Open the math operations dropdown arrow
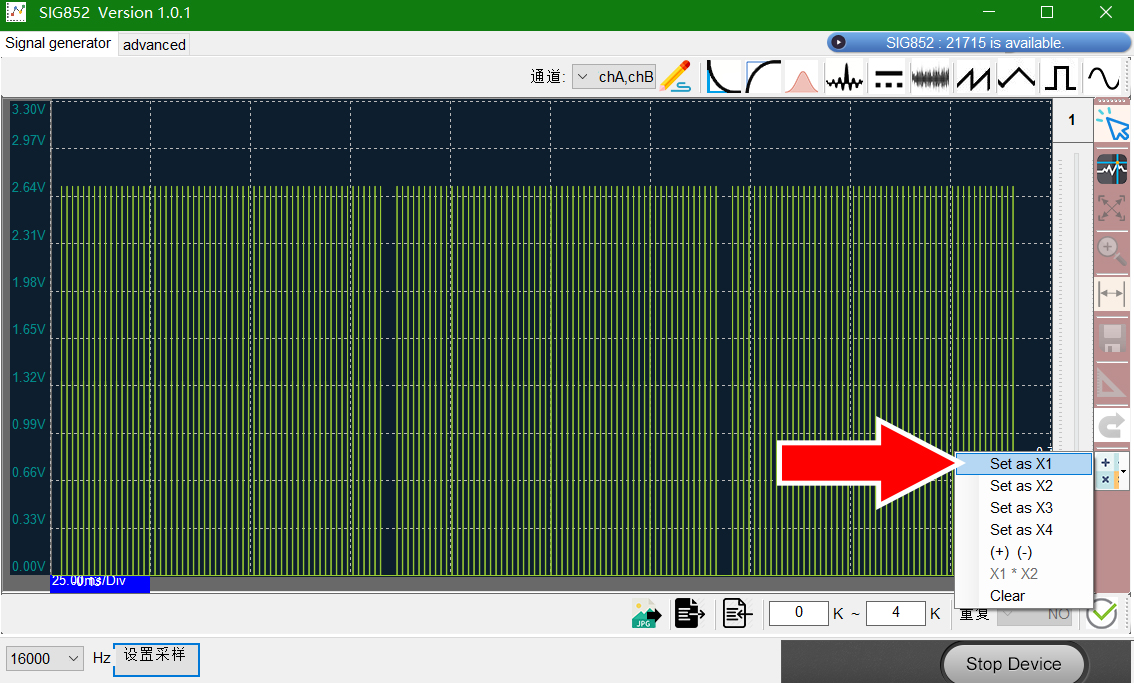 [1123, 471]
